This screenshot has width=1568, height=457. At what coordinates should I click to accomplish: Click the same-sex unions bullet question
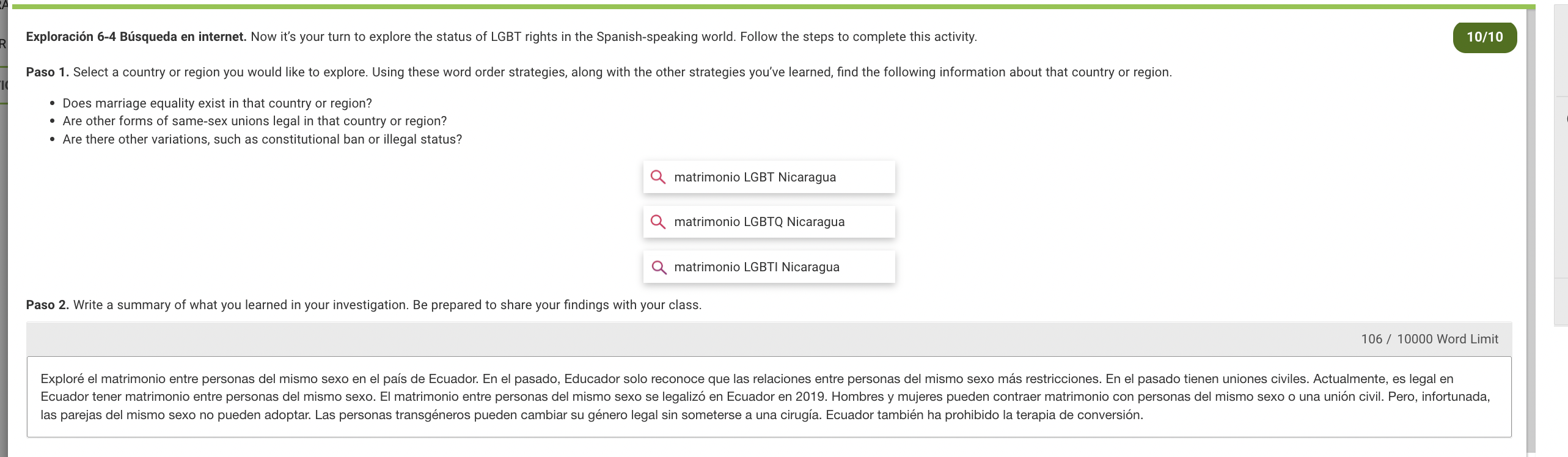pos(255,121)
